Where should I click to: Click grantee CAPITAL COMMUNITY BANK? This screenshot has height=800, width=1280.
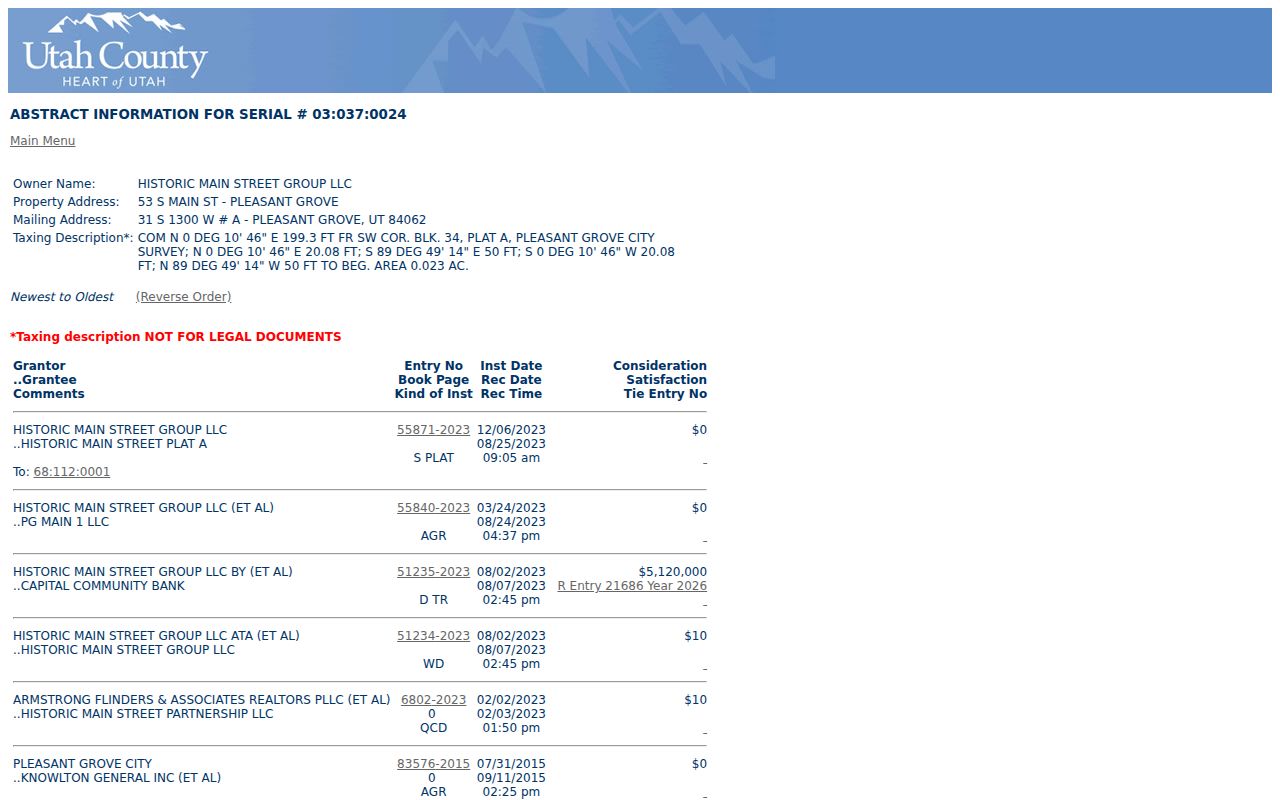tap(99, 586)
